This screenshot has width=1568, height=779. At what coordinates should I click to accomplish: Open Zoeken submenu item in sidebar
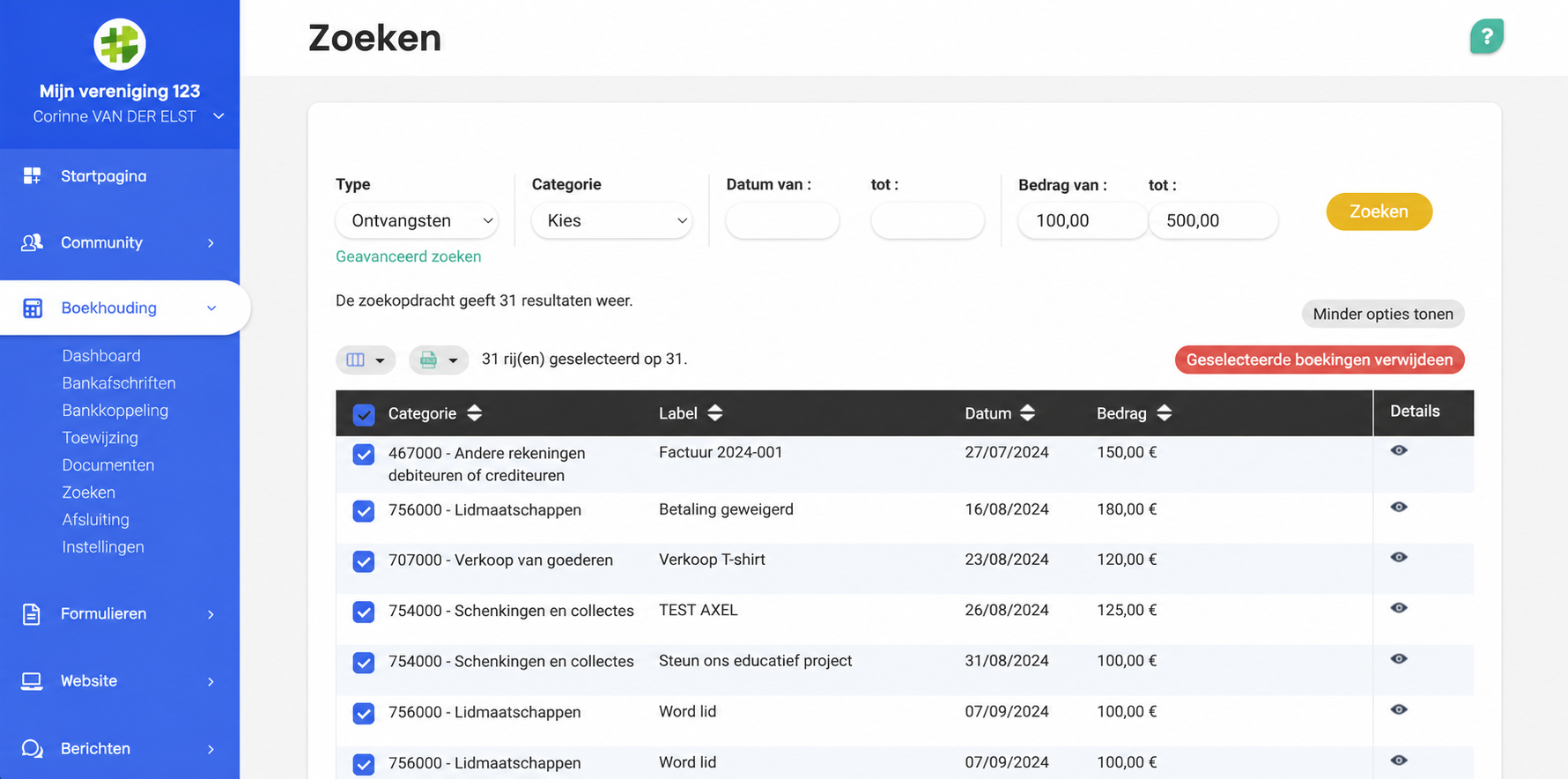89,492
